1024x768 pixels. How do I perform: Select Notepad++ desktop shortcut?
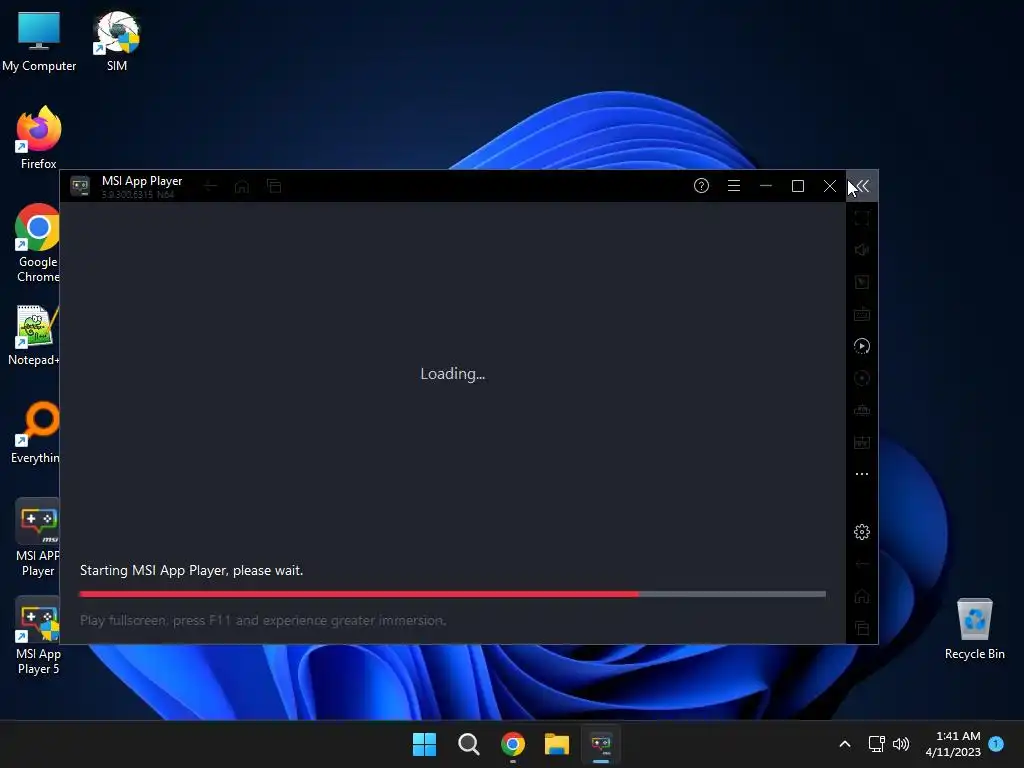[x=33, y=335]
